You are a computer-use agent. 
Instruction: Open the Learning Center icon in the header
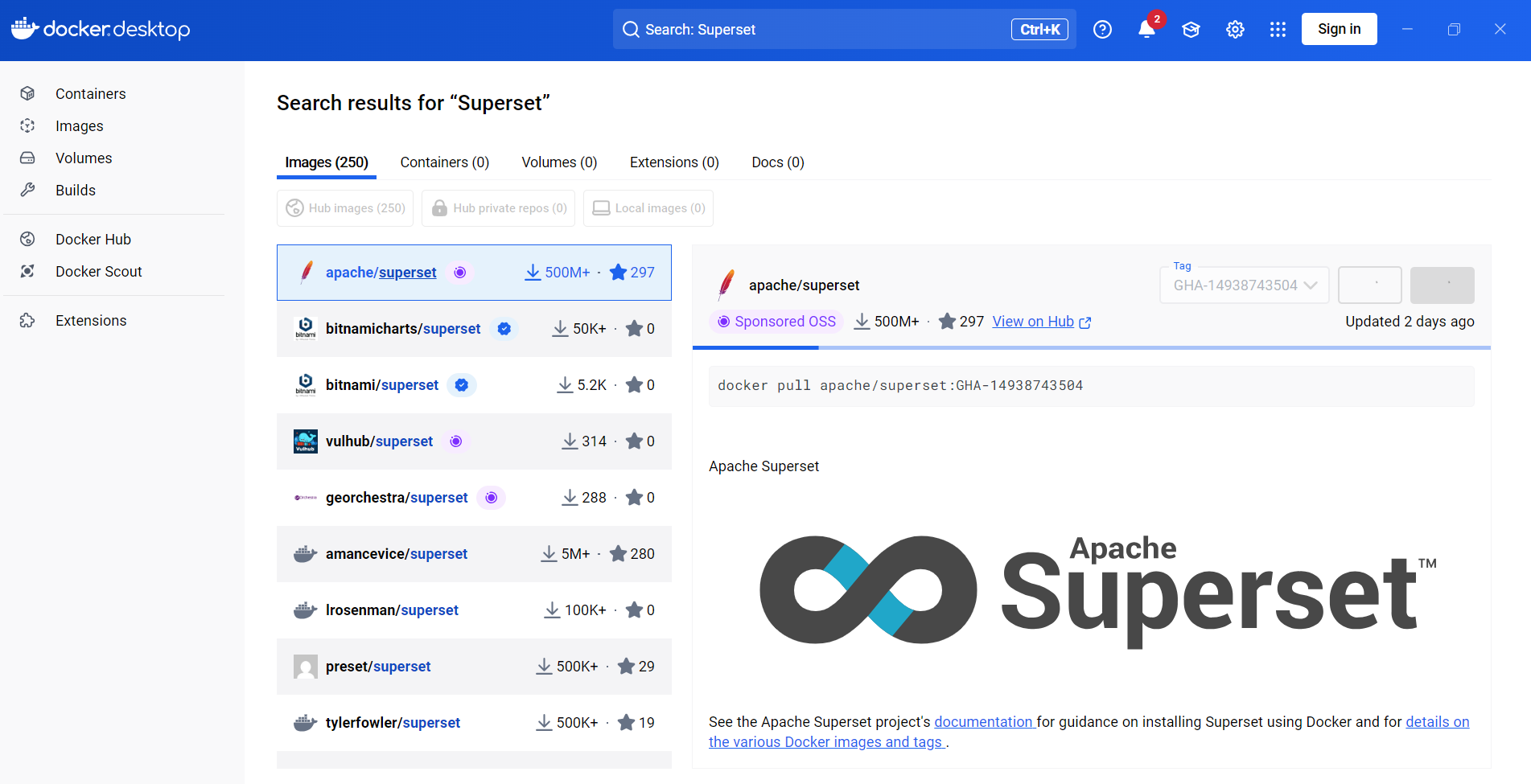tap(1191, 29)
